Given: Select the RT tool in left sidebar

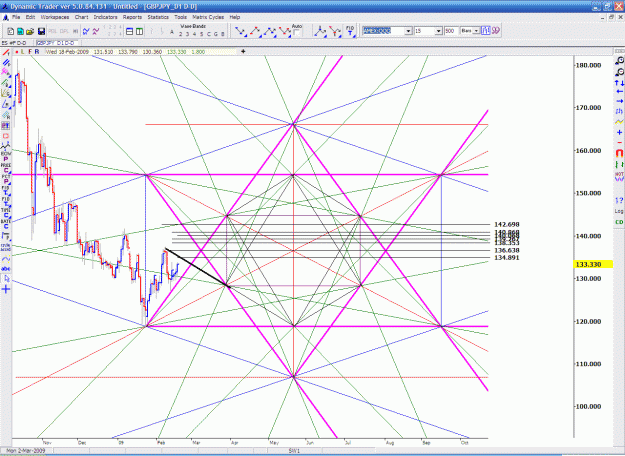Looking at the screenshot, I should (6, 126).
